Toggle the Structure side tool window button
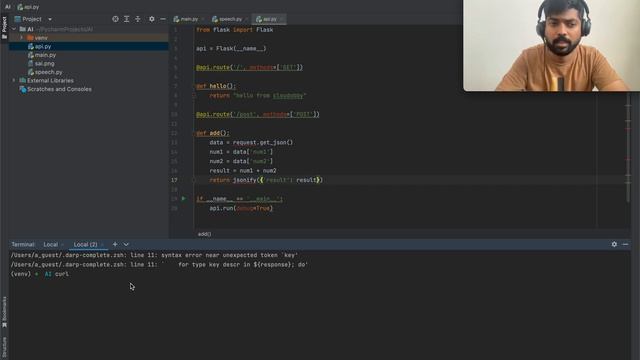Screen dimensions: 640x360 (4, 348)
